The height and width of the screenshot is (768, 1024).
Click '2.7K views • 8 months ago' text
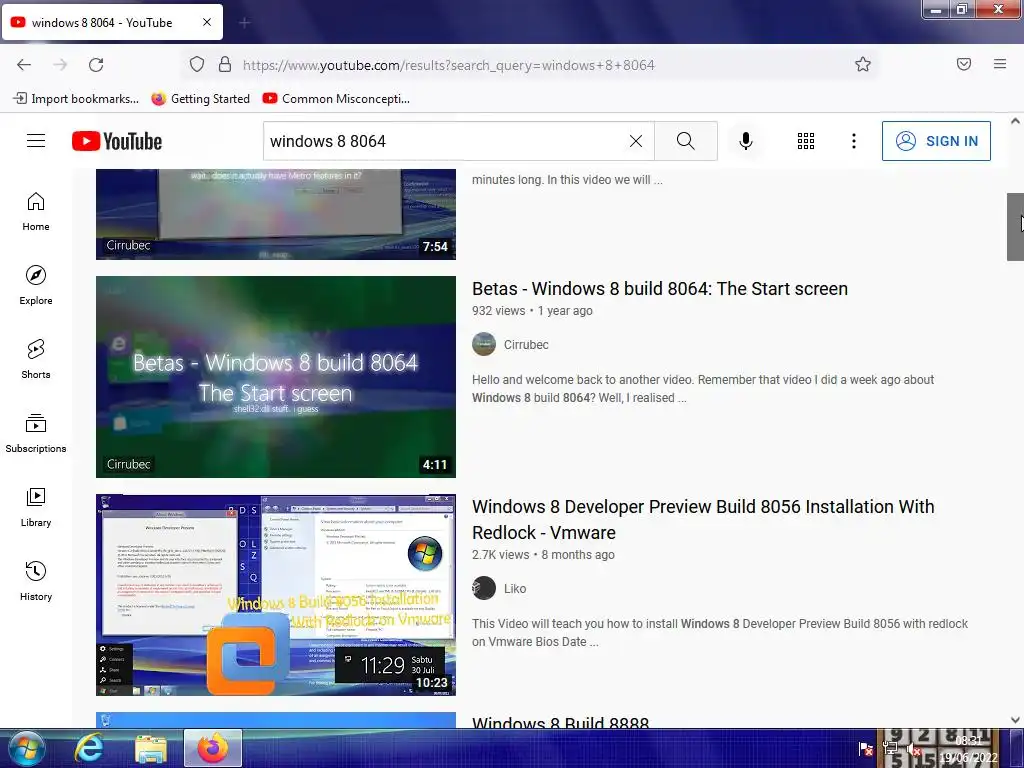pyautogui.click(x=543, y=554)
